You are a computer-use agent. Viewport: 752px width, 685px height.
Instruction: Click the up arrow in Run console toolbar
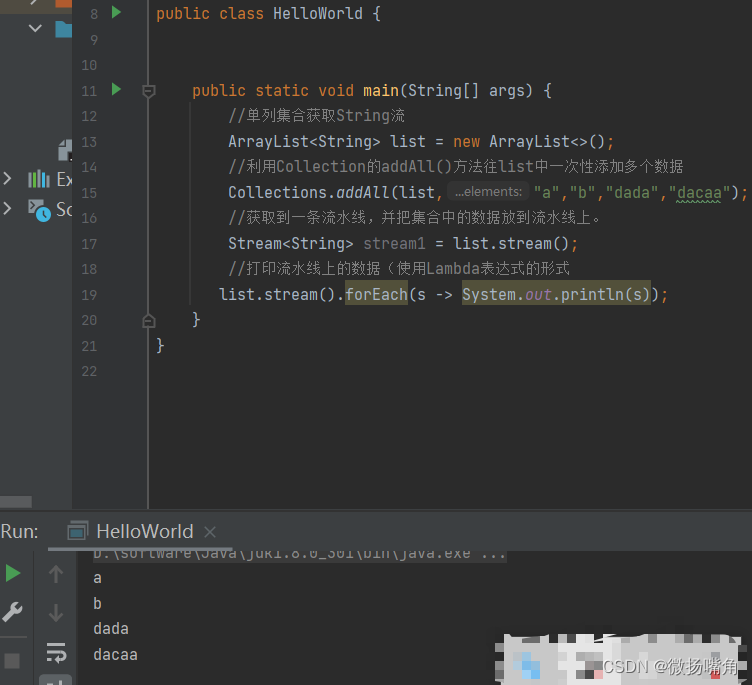56,574
